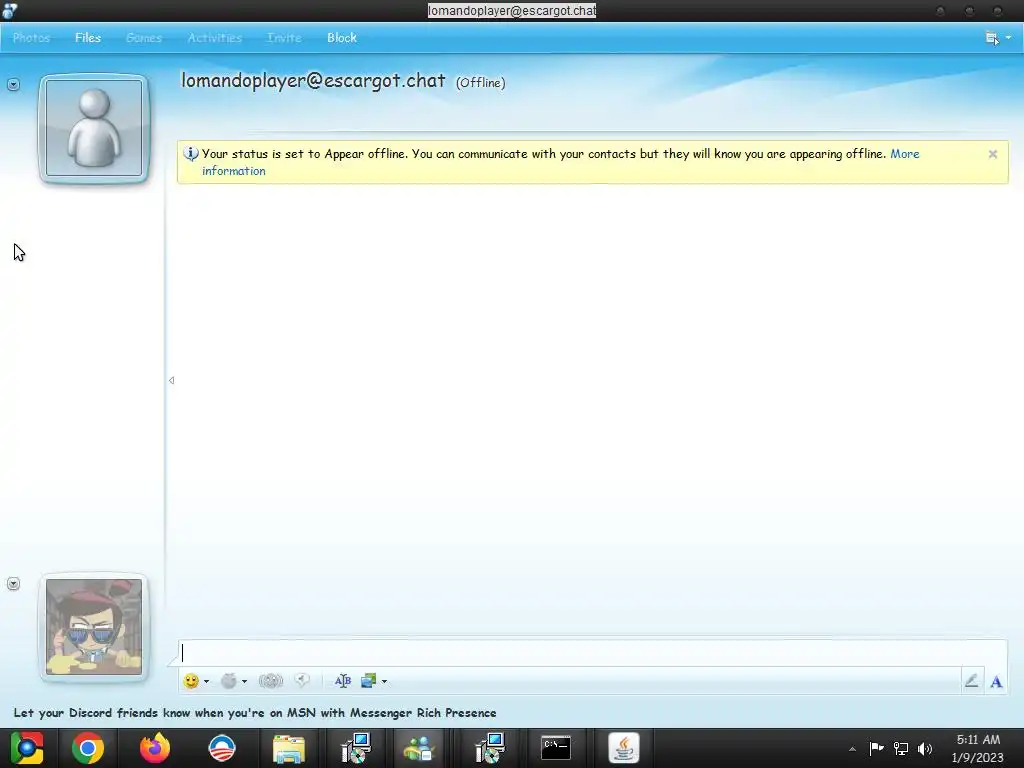1024x768 pixels.
Task: Open the dropdown arrow beside the smiley emoticon
Action: (x=206, y=682)
